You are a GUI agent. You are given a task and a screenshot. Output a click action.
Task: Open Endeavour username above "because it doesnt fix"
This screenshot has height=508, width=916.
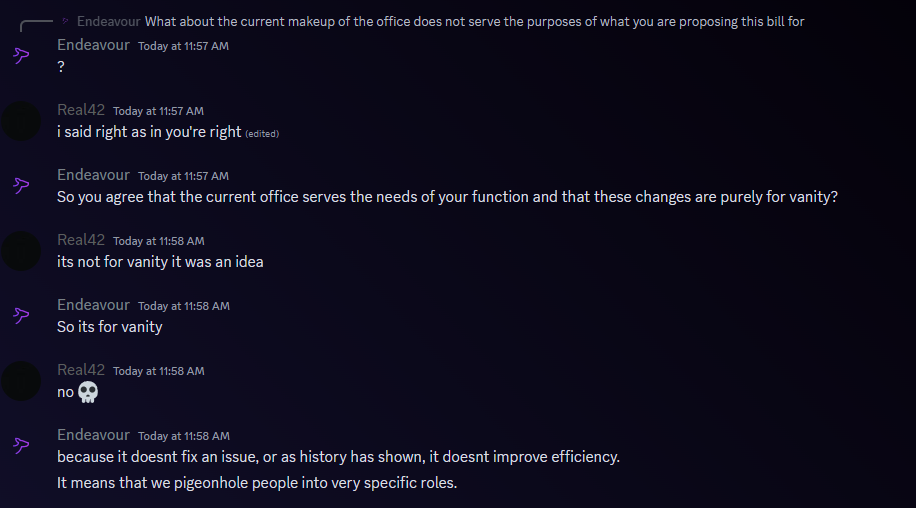pos(93,435)
